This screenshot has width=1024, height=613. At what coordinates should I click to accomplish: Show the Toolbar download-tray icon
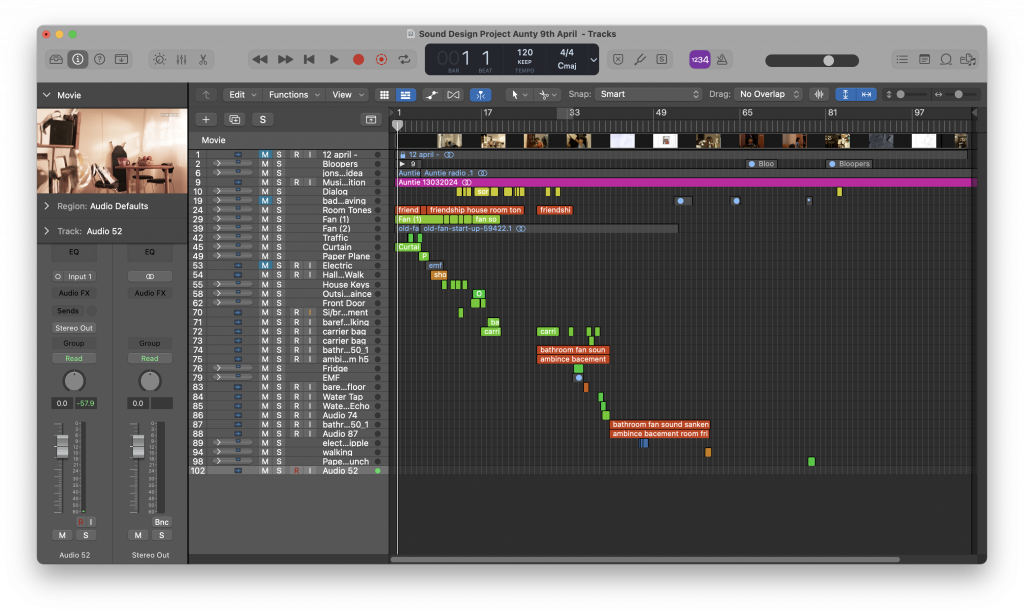tap(121, 59)
